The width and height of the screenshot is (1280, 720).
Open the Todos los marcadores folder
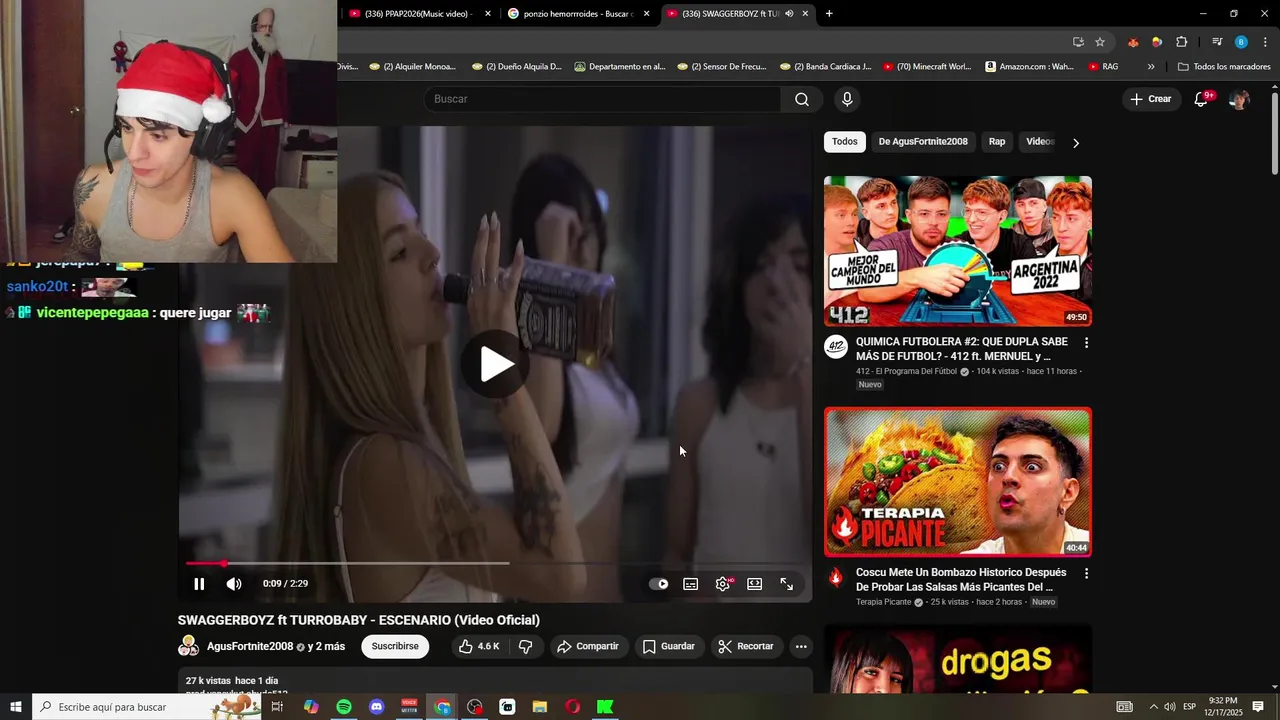click(x=1224, y=67)
